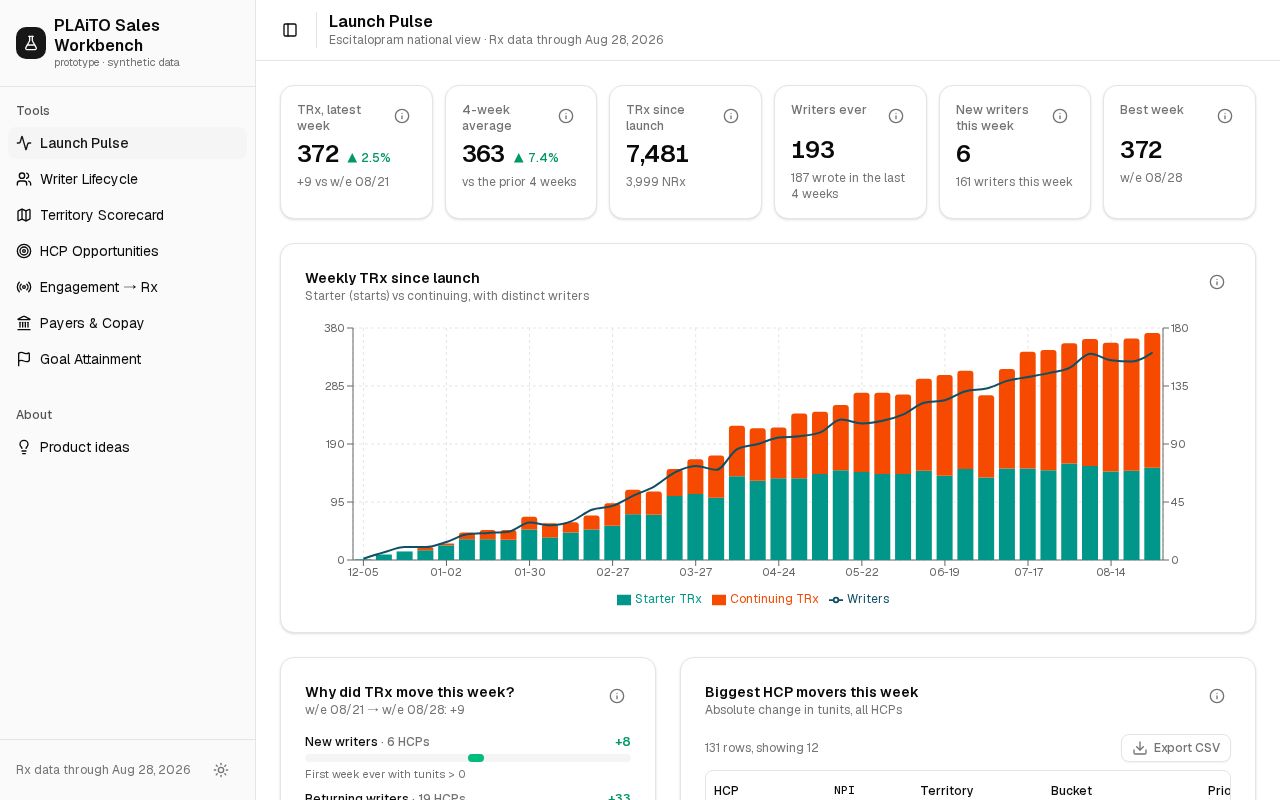This screenshot has width=1280, height=800.
Task: Sort by Territory column header
Action: point(946,790)
